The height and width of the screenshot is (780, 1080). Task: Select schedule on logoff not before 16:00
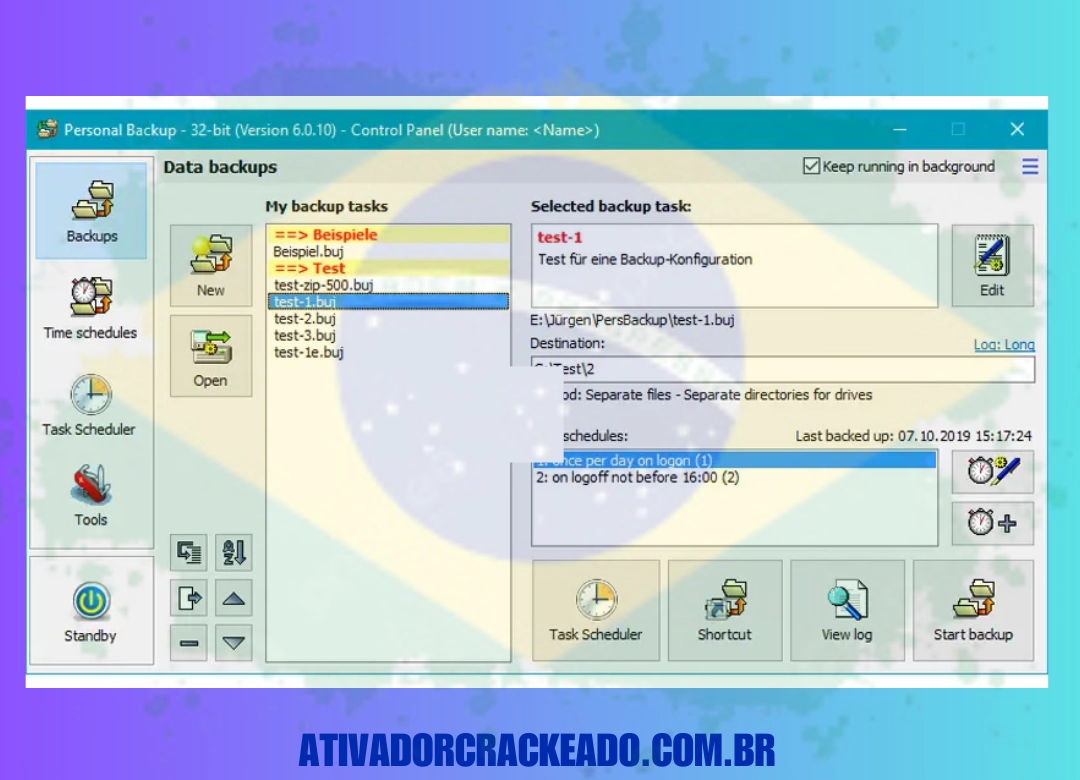735,478
